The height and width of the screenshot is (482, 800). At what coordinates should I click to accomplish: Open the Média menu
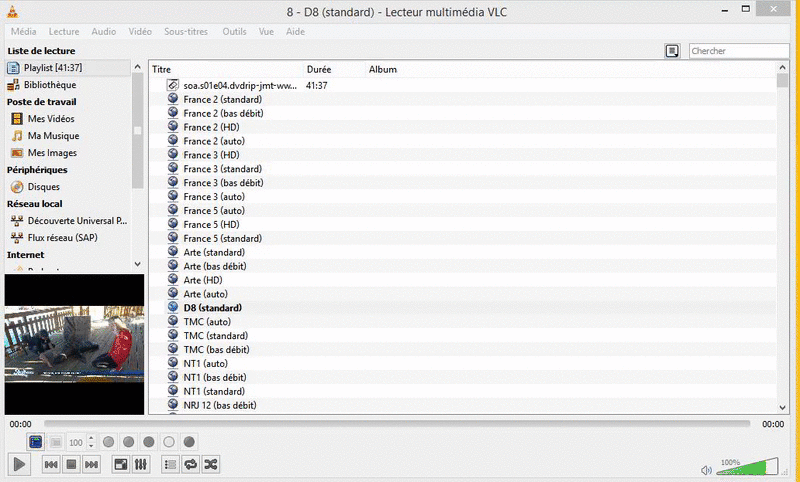(x=23, y=32)
